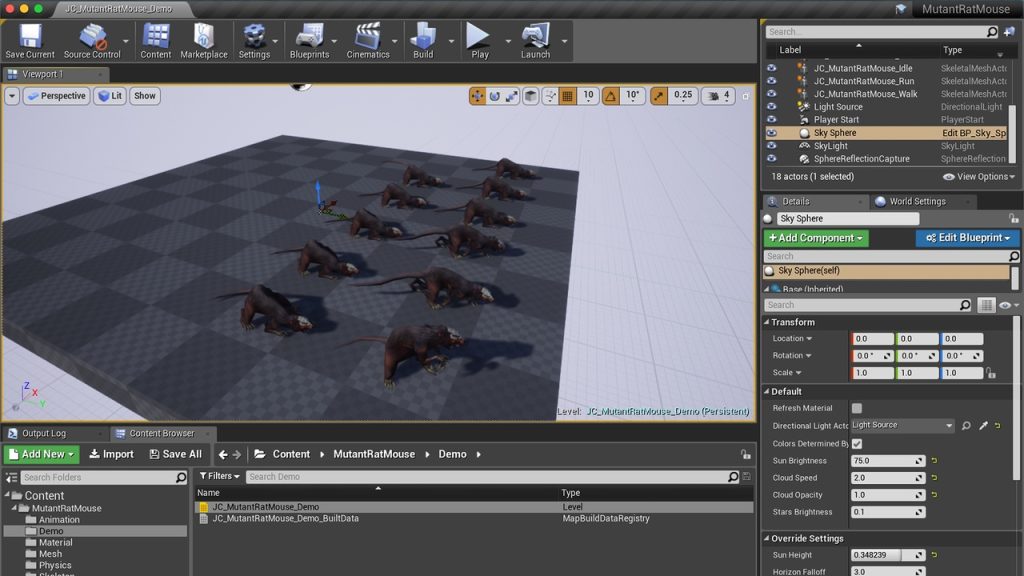The image size is (1024, 576).
Task: Open Directional Light Actor dropdown
Action: [x=903, y=425]
